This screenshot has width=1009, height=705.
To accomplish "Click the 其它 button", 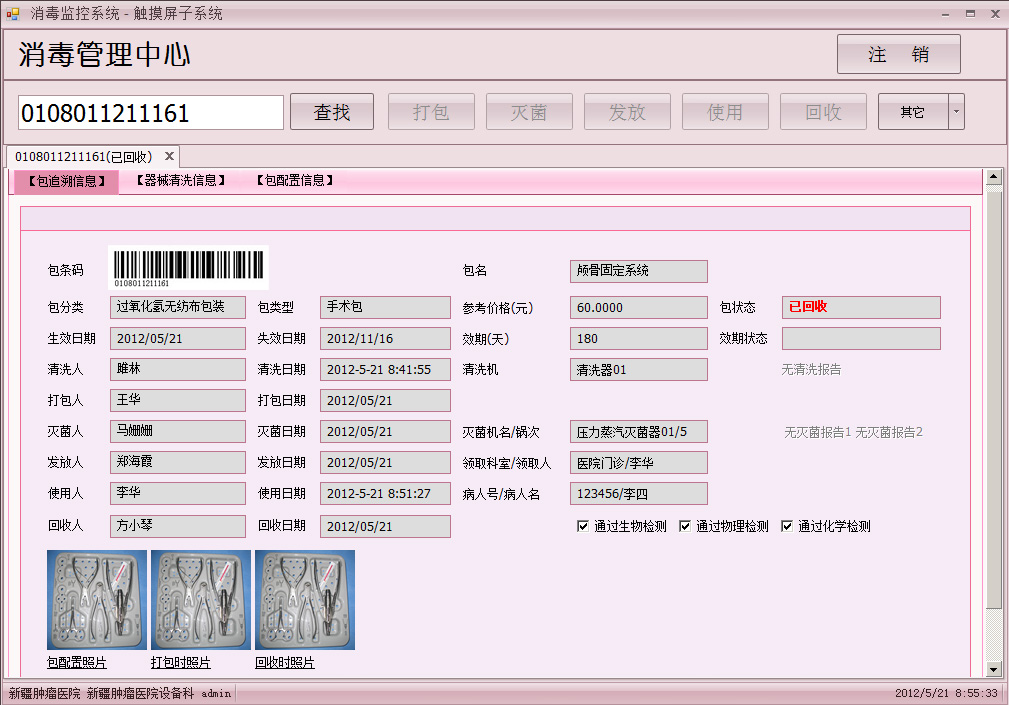I will (x=912, y=112).
